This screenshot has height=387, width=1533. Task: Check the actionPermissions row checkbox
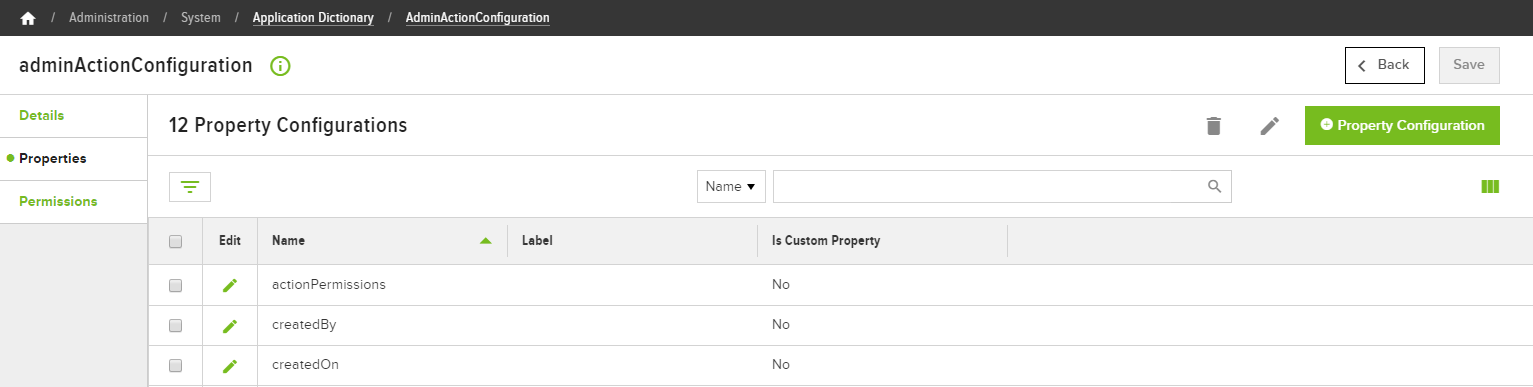pyautogui.click(x=176, y=285)
